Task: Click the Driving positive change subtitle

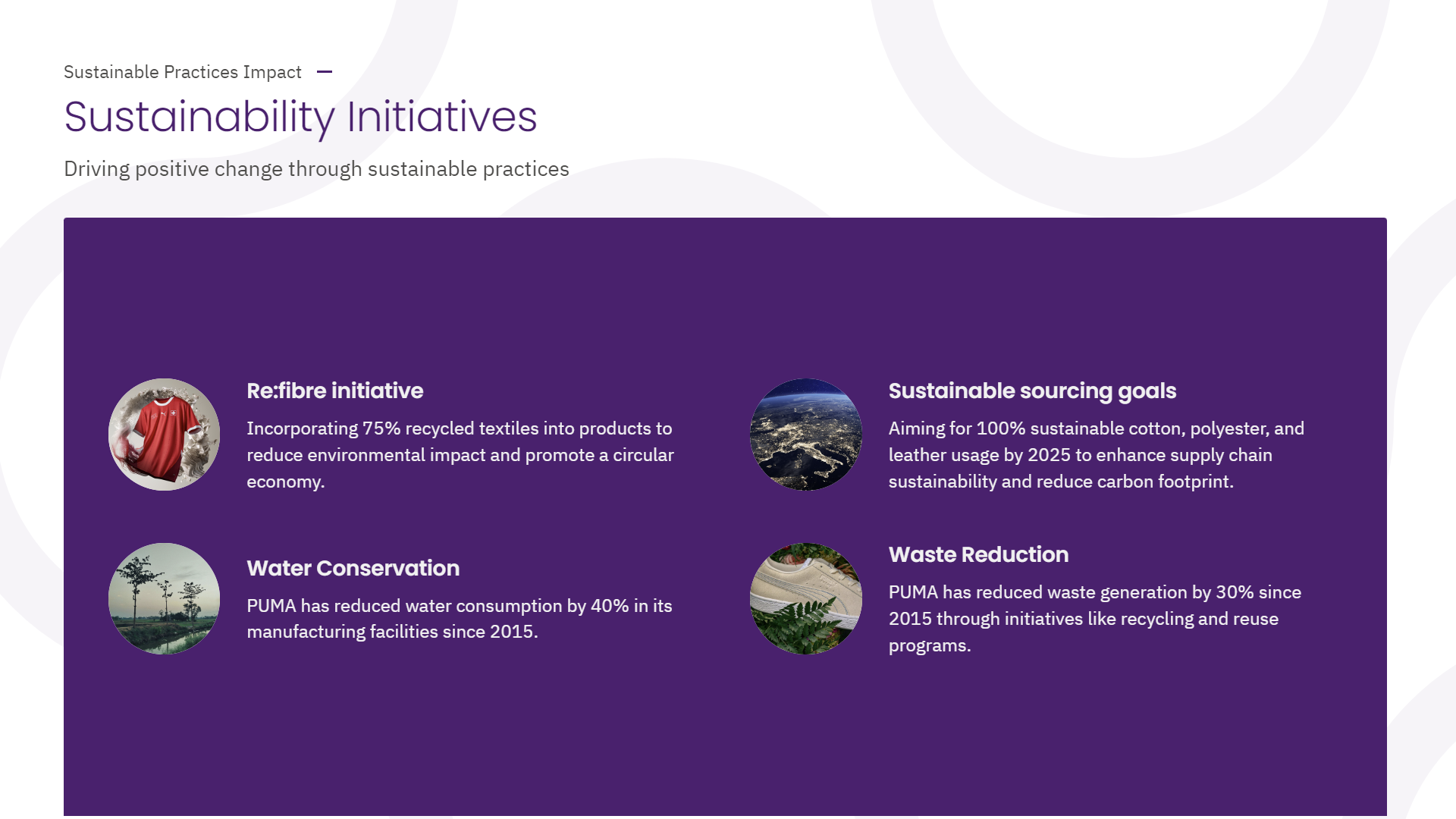Action: click(x=316, y=168)
